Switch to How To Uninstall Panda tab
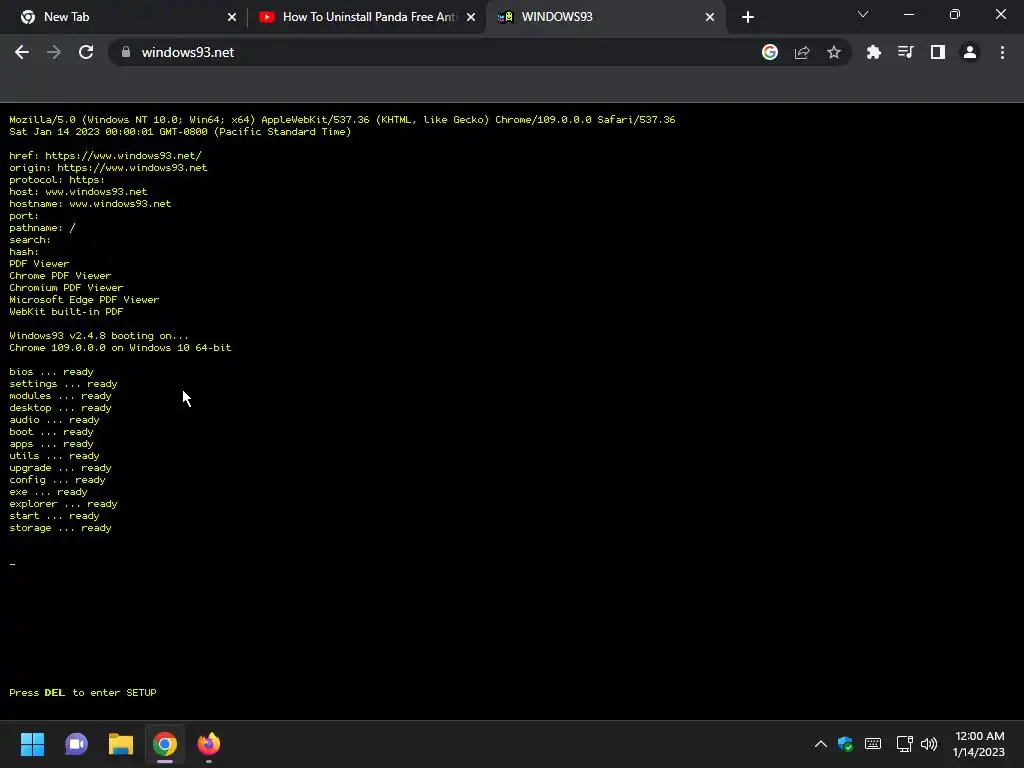 [x=368, y=17]
